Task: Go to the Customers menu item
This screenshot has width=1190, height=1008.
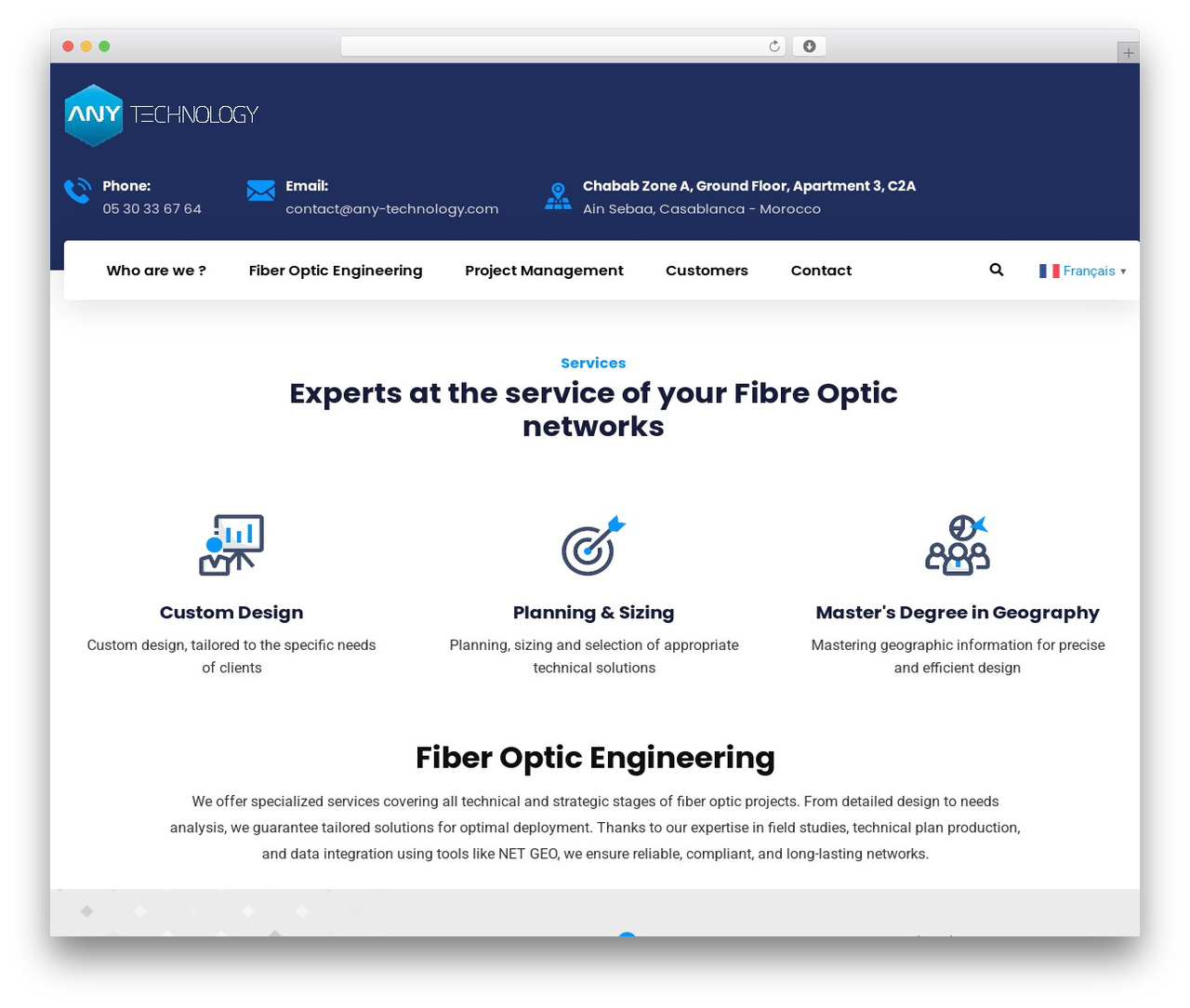Action: click(707, 271)
